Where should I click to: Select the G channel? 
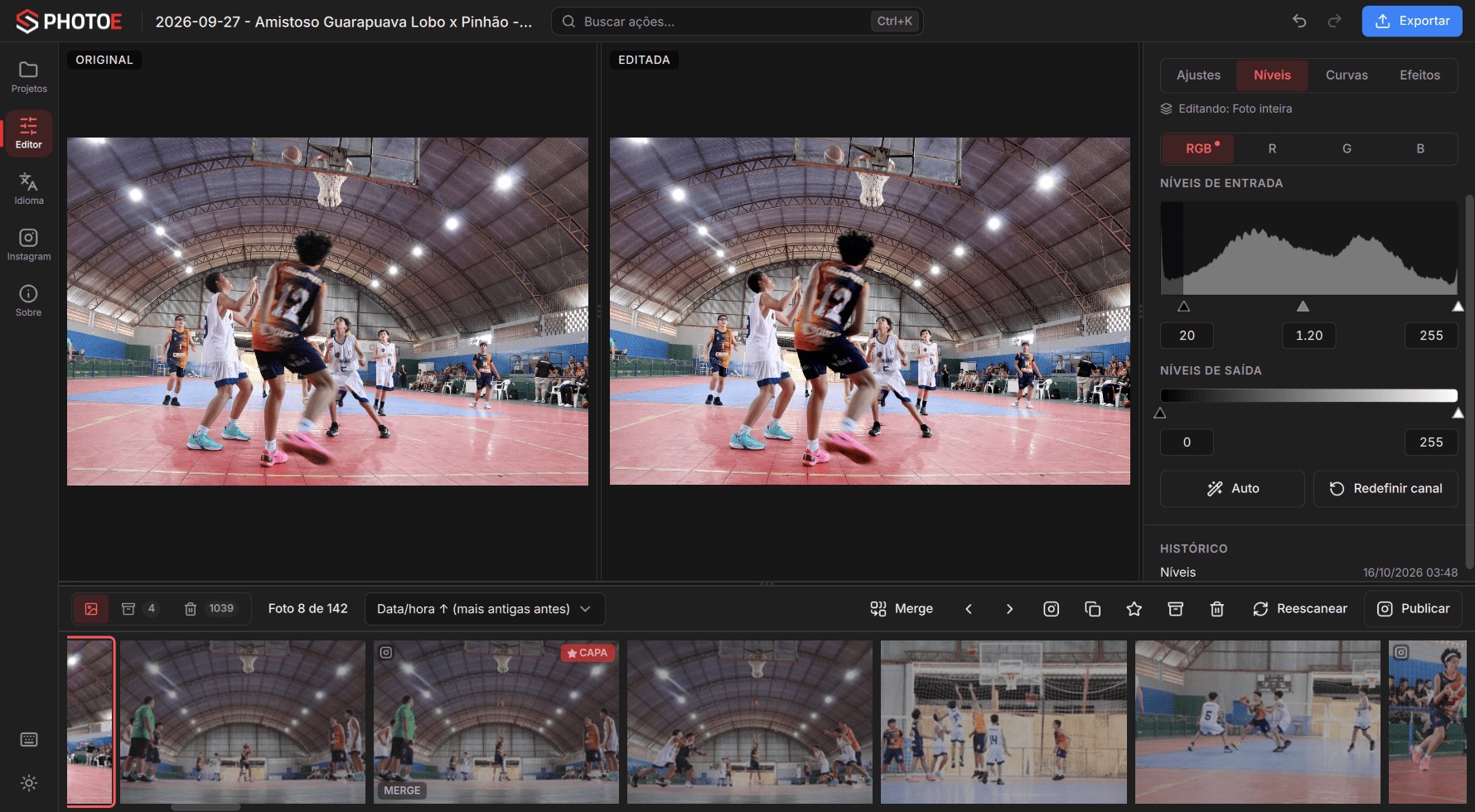point(1347,148)
